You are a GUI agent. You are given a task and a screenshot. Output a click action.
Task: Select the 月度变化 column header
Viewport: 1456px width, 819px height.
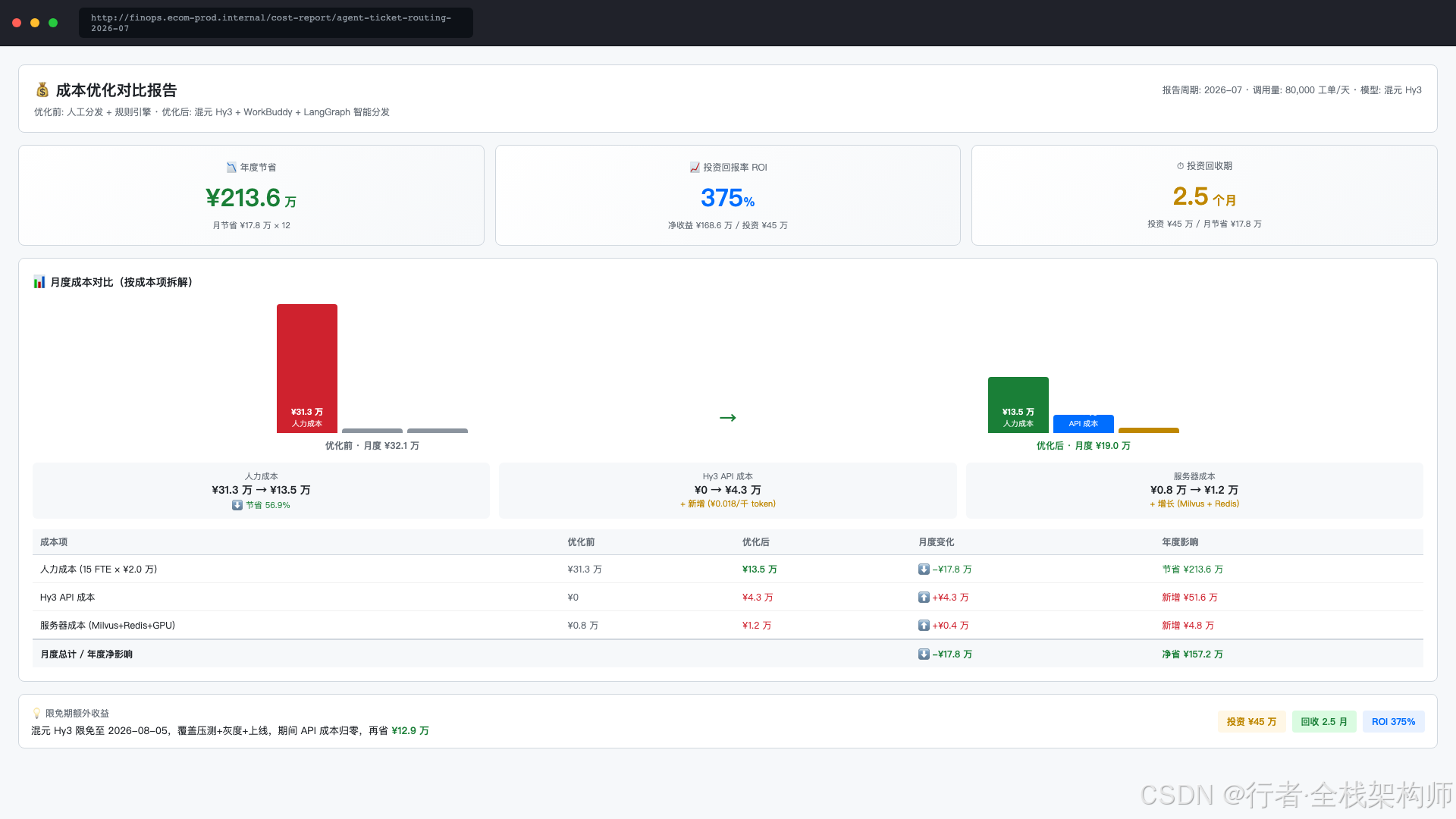coord(937,542)
